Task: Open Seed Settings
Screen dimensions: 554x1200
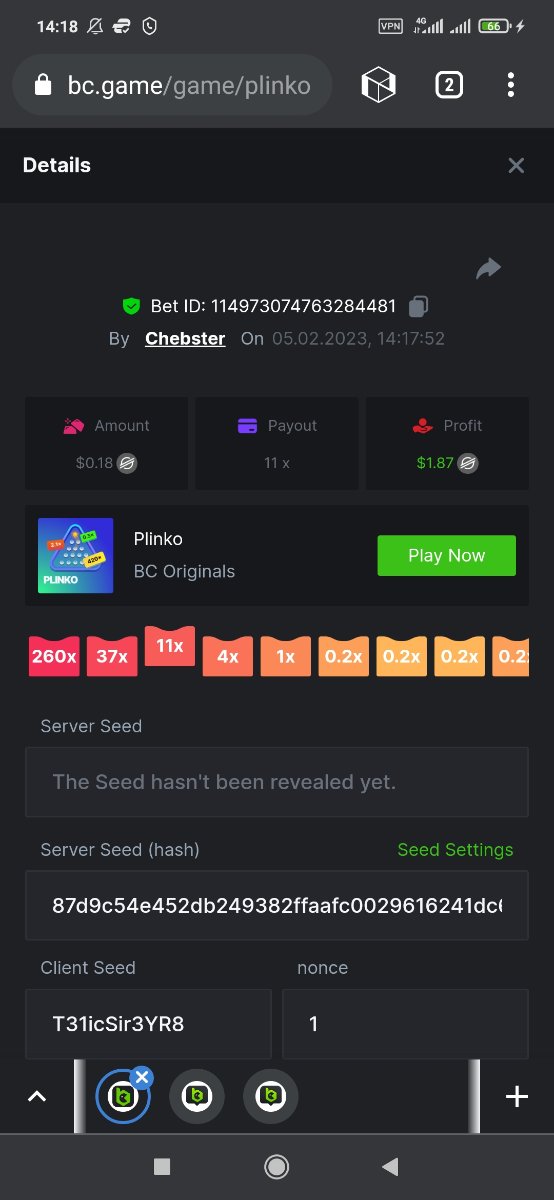Action: coord(455,849)
